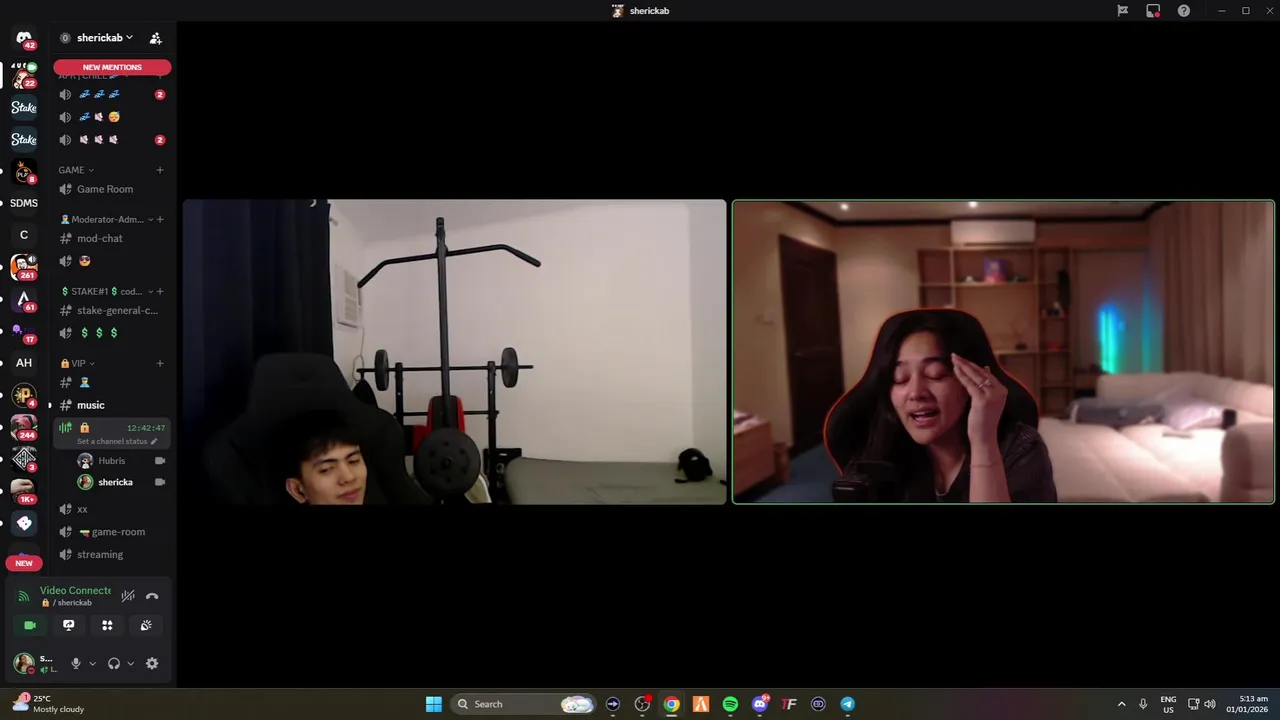Open the server labeled C
The height and width of the screenshot is (720, 1280).
click(24, 235)
